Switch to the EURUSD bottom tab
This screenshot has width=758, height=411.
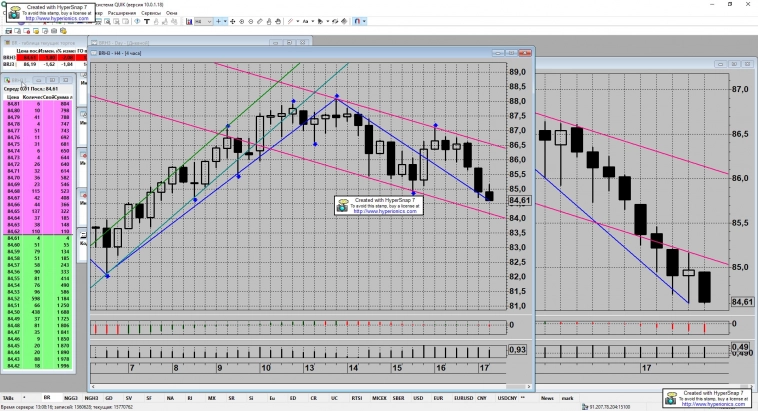pos(463,398)
